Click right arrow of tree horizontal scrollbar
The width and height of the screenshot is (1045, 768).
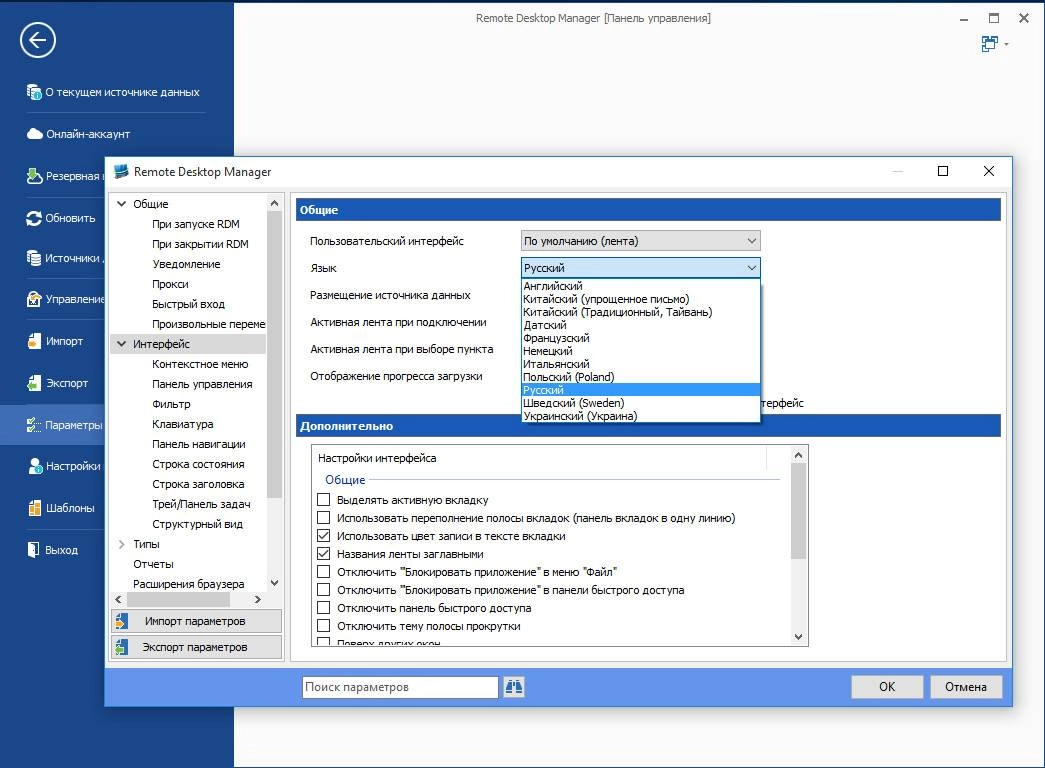(x=257, y=599)
